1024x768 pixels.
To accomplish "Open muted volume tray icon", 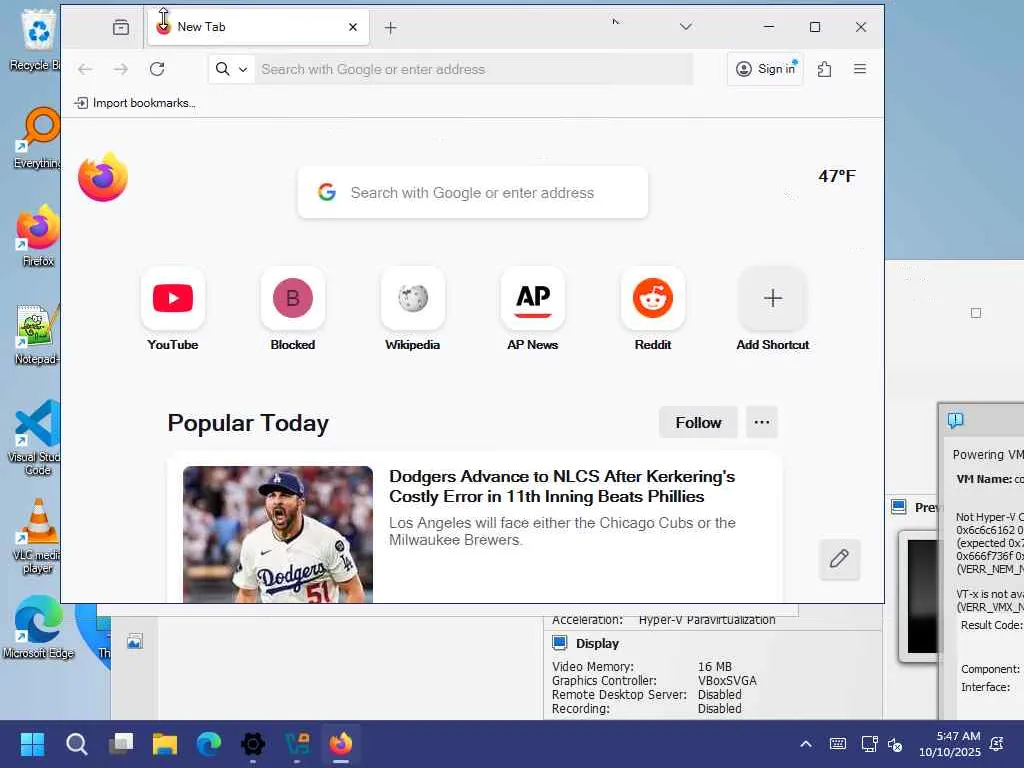I will point(895,744).
